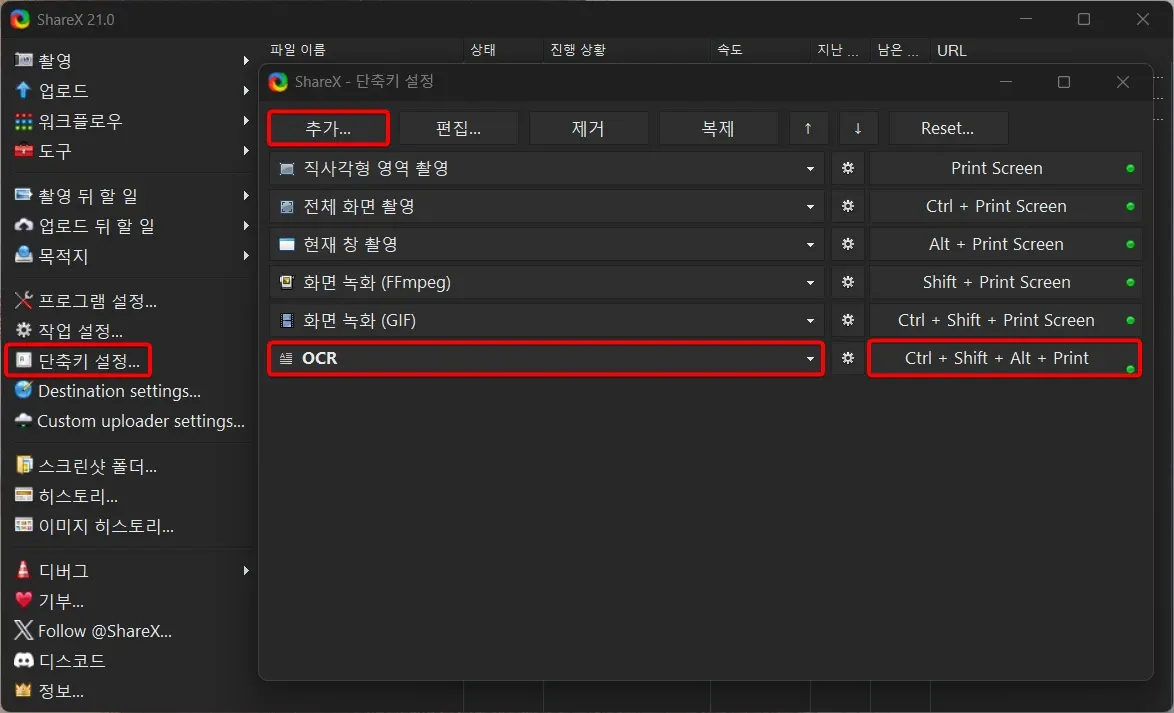The height and width of the screenshot is (713, 1174).
Task: Click the Ctrl + Print Screen hotkey button
Action: [x=1006, y=207]
